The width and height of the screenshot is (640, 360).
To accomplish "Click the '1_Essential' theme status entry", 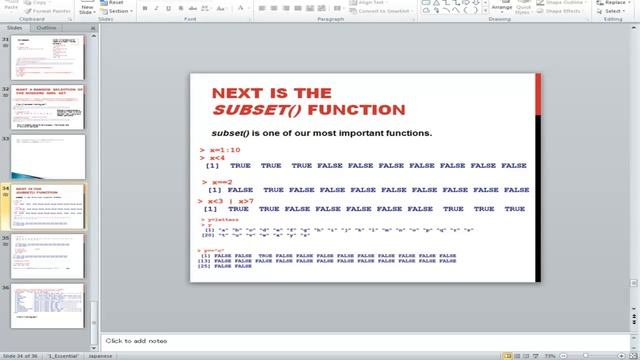I will 63,356.
